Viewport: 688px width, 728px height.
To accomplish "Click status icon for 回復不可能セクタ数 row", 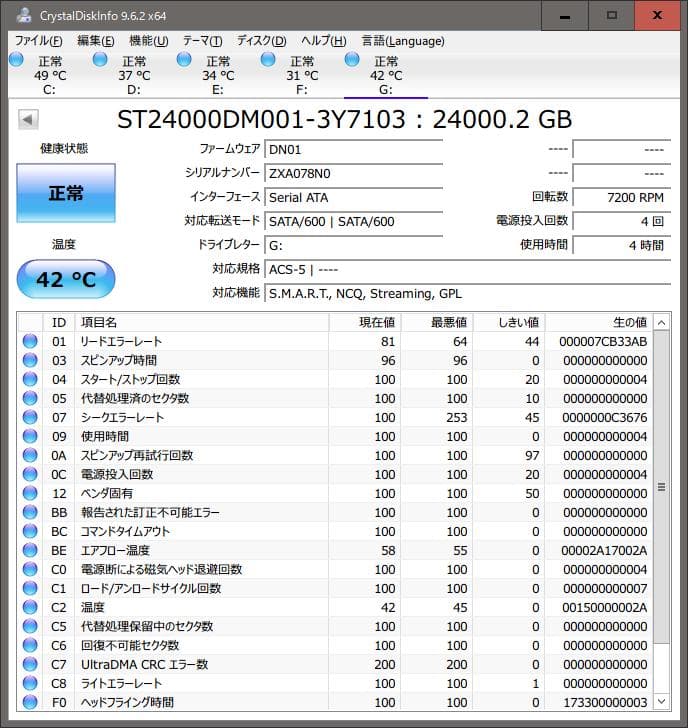I will tap(30, 646).
